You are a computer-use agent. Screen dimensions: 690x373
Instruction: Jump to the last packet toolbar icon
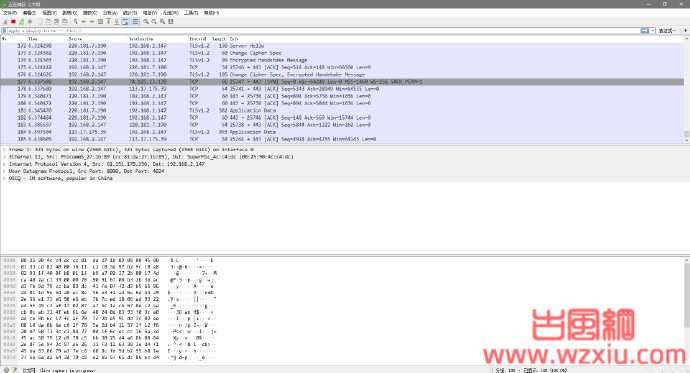pos(116,22)
